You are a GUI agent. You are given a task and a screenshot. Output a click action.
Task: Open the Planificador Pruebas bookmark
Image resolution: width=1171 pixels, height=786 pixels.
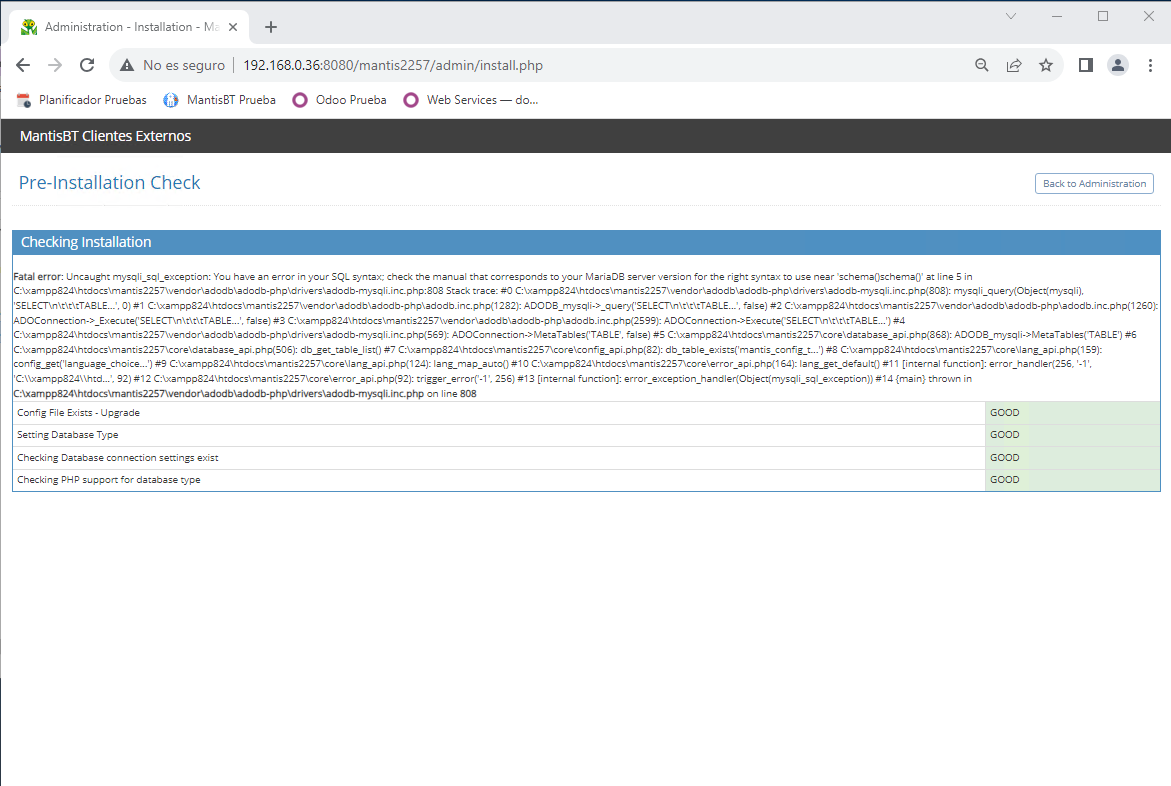(x=82, y=100)
